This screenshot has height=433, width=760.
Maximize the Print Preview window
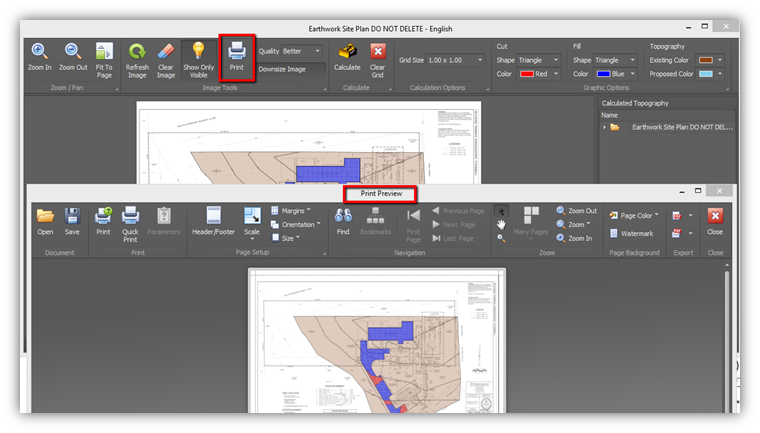coord(698,191)
